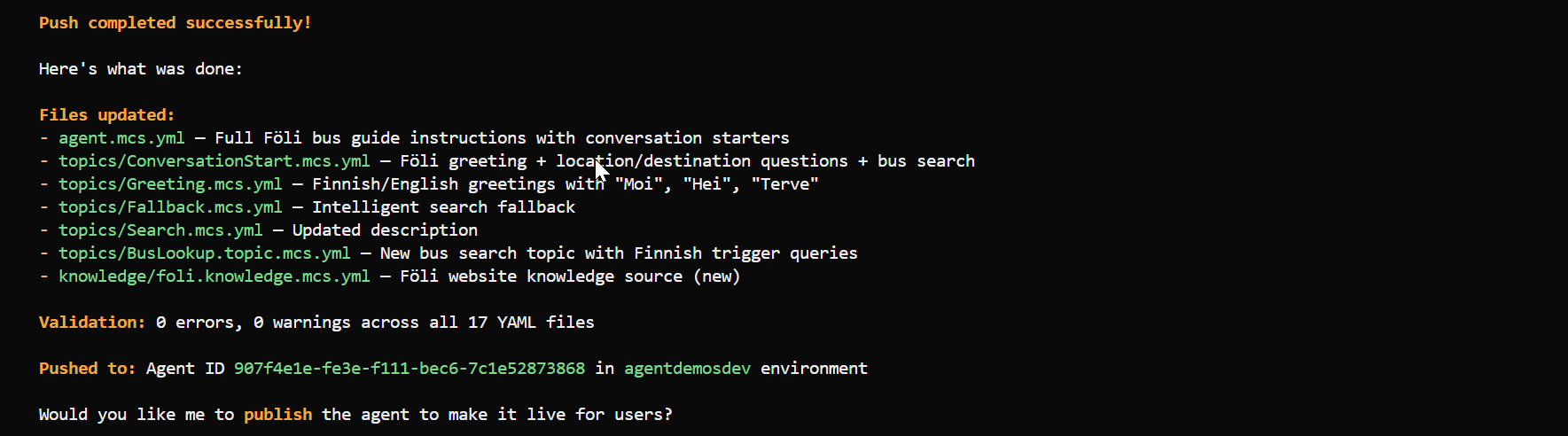Image resolution: width=1568 pixels, height=436 pixels.
Task: Click the Finnish trigger queries text
Action: [745, 253]
